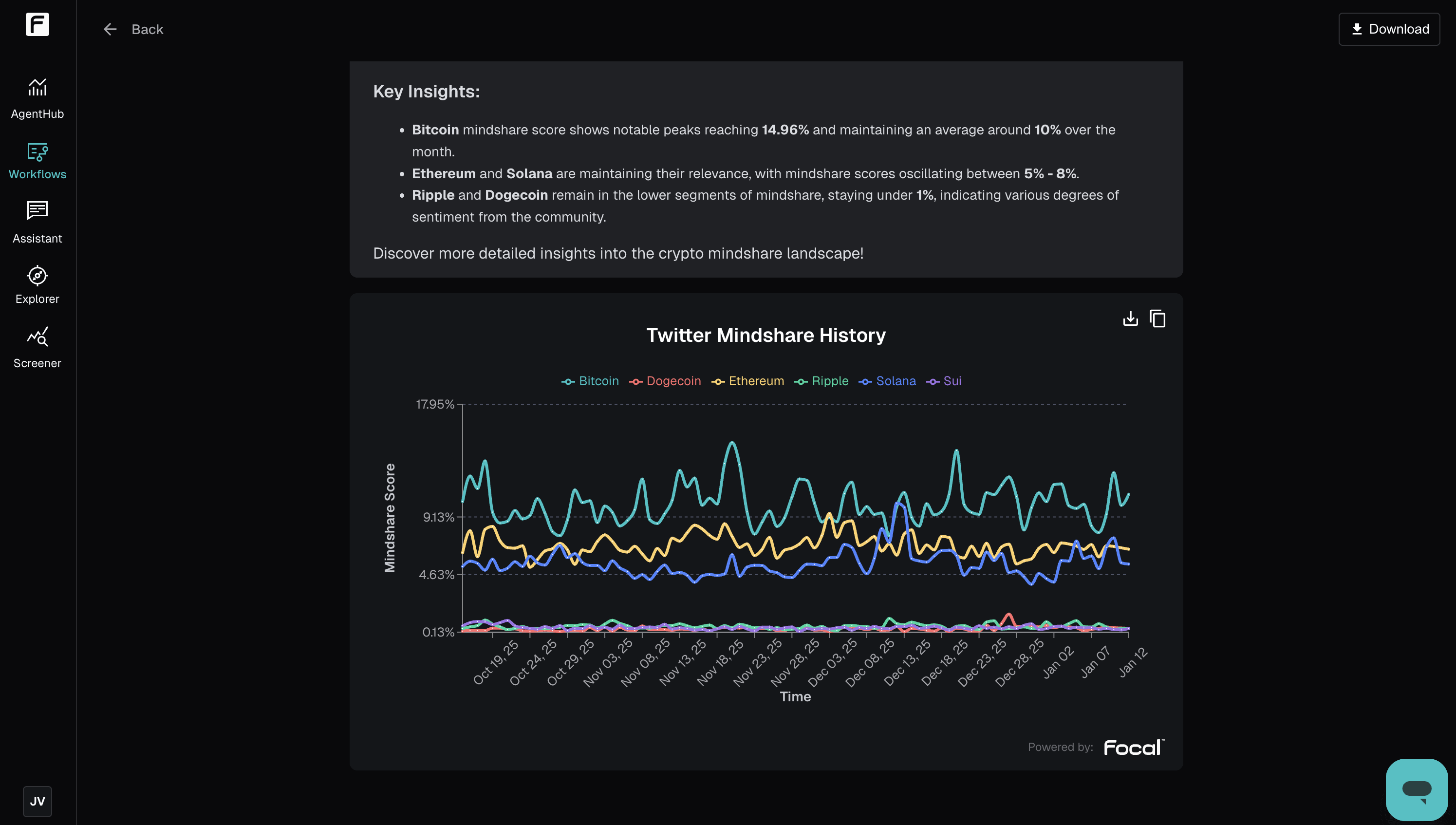The height and width of the screenshot is (825, 1456).
Task: Open the chat support bubble
Action: point(1417,789)
